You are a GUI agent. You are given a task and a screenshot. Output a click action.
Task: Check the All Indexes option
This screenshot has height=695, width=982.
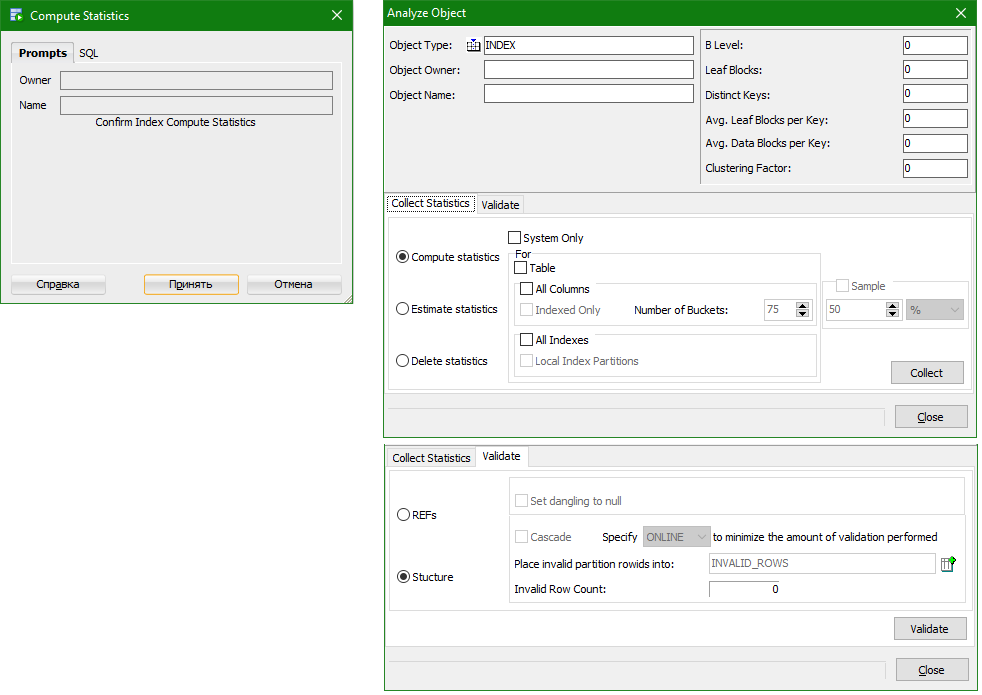527,339
